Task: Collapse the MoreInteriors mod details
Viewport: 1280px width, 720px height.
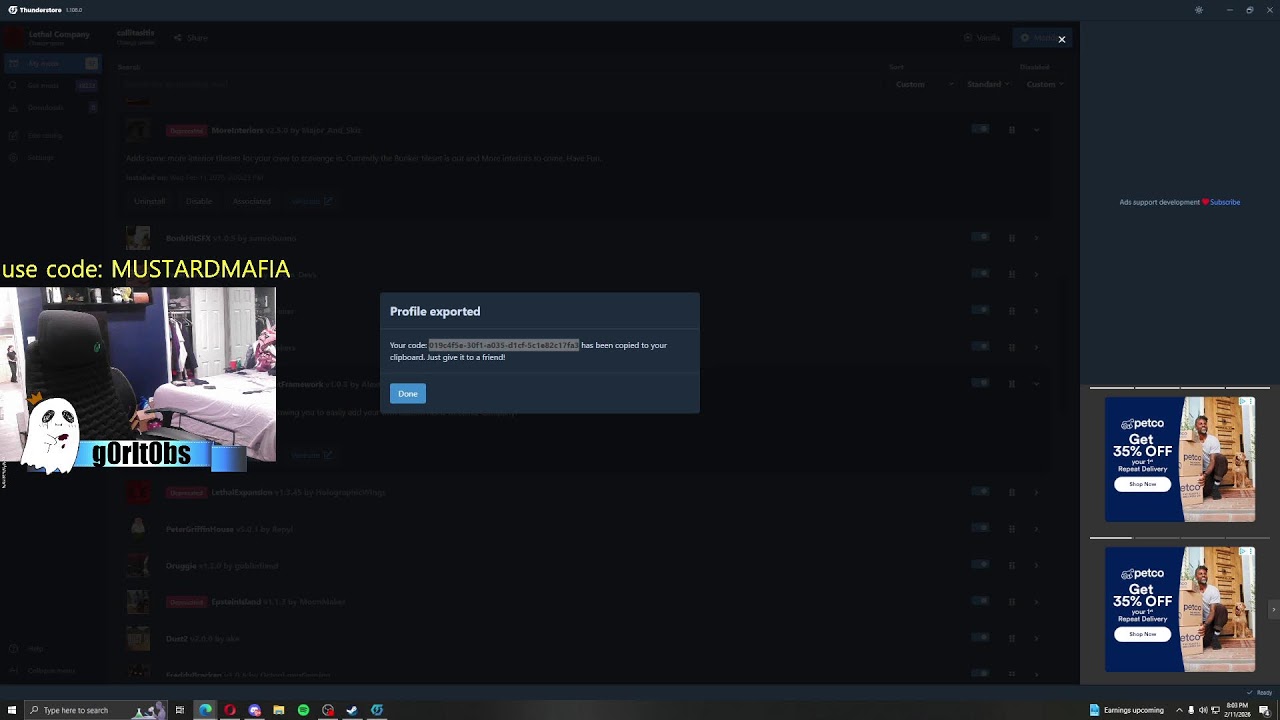Action: tap(1036, 129)
